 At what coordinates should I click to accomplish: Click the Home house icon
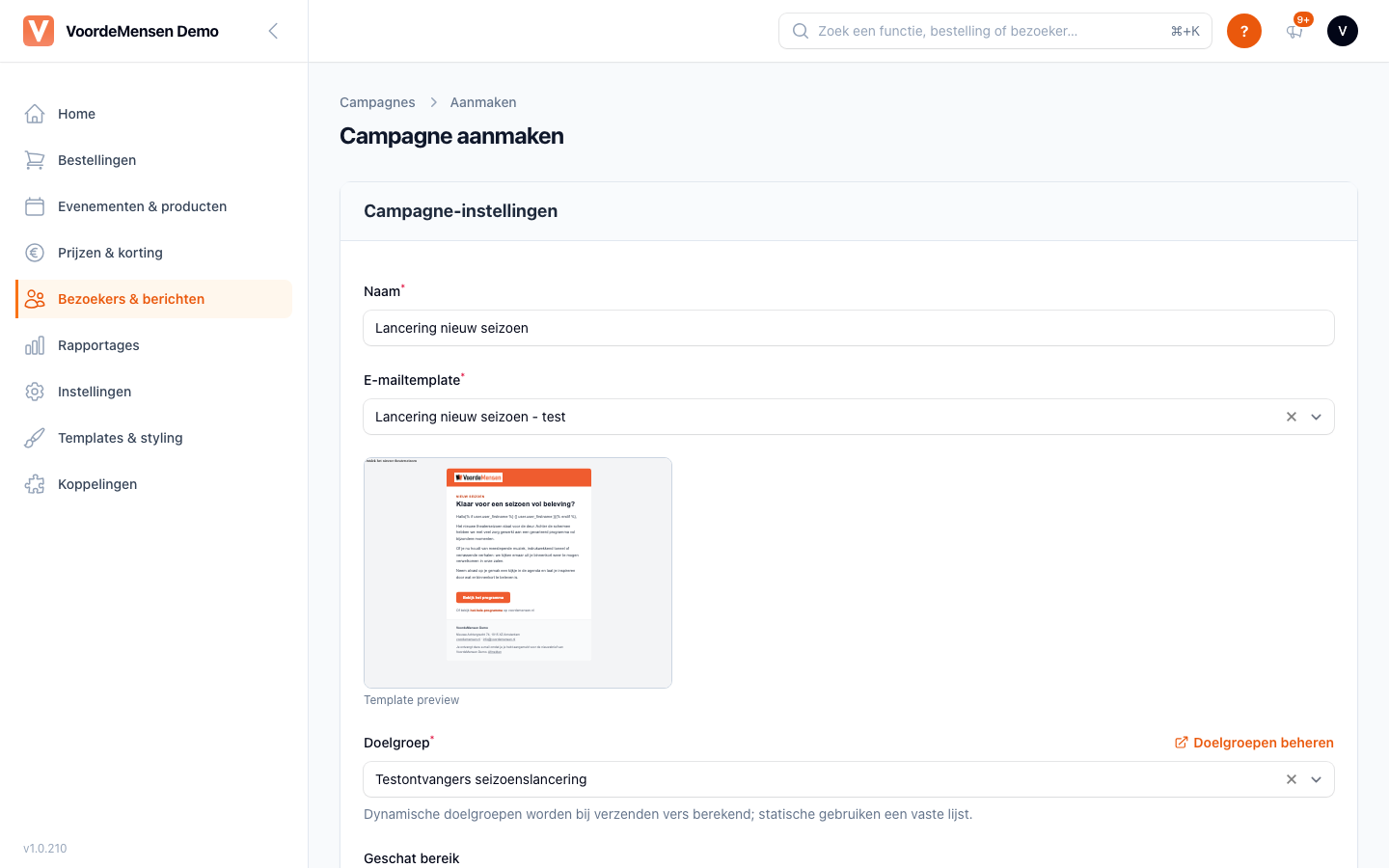click(35, 114)
